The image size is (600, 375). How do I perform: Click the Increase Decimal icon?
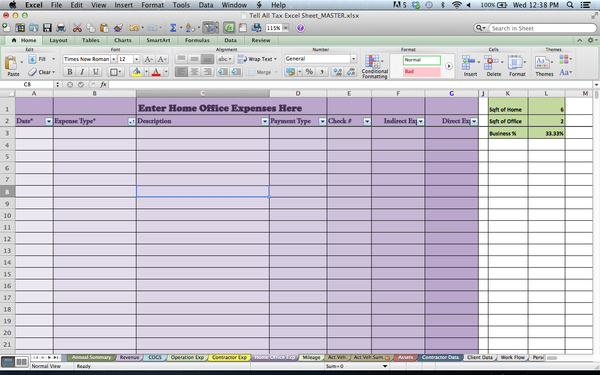(x=338, y=72)
